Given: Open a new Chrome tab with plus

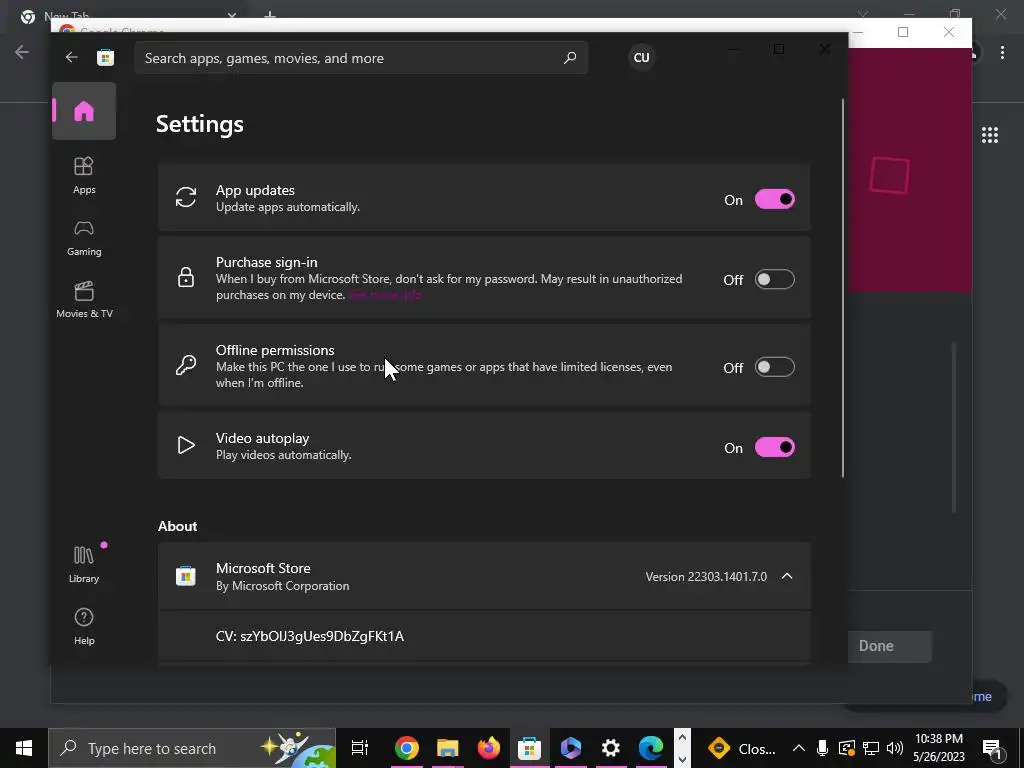Looking at the screenshot, I should [x=270, y=15].
